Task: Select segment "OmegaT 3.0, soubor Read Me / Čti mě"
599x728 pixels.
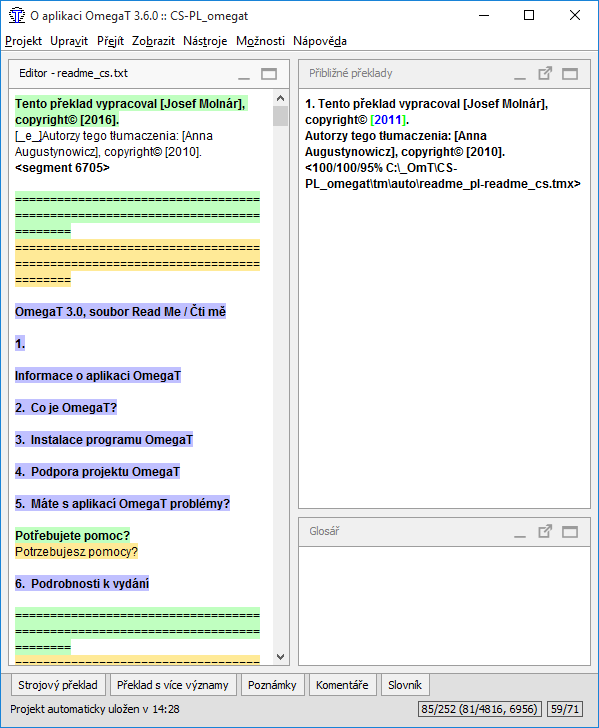Action: click(x=120, y=312)
